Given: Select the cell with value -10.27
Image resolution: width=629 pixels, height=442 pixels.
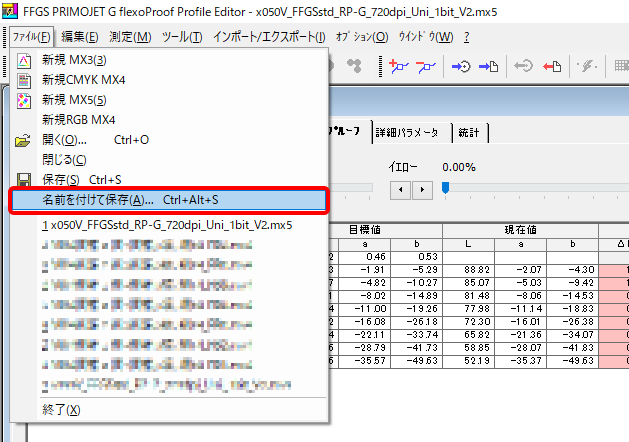Looking at the screenshot, I should point(417,283).
